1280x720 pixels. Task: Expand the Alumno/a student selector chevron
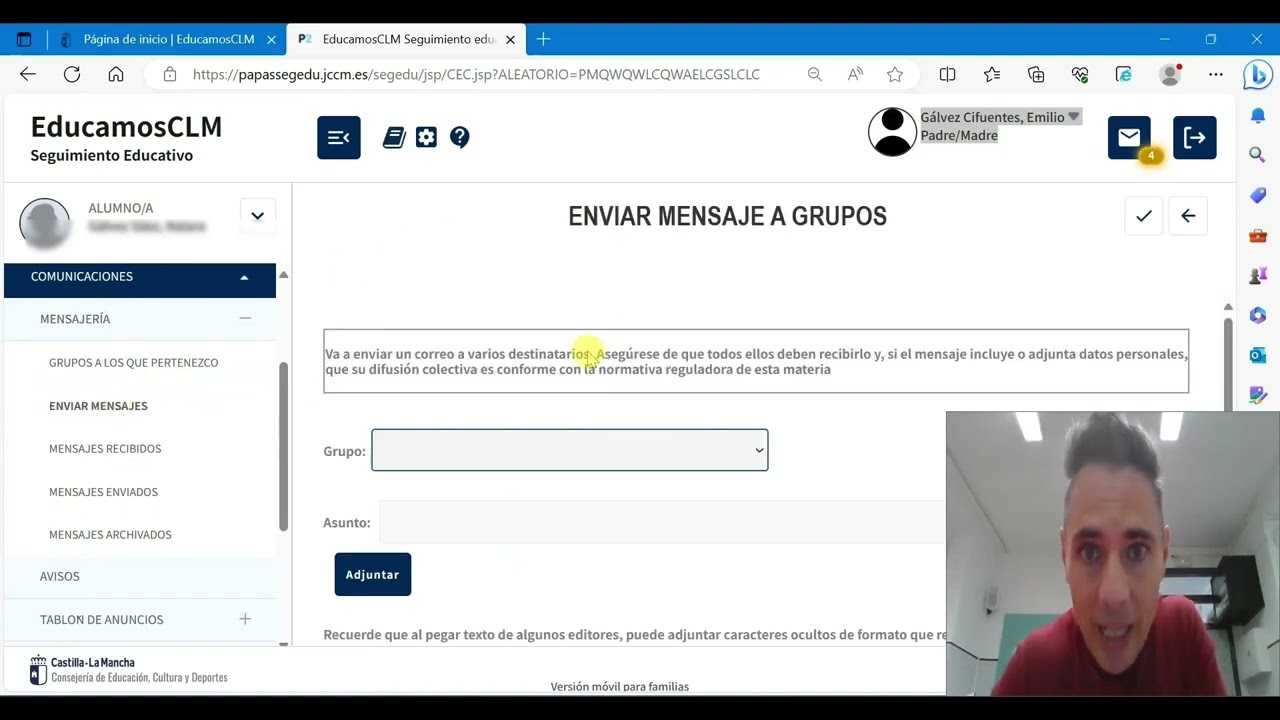pos(257,216)
